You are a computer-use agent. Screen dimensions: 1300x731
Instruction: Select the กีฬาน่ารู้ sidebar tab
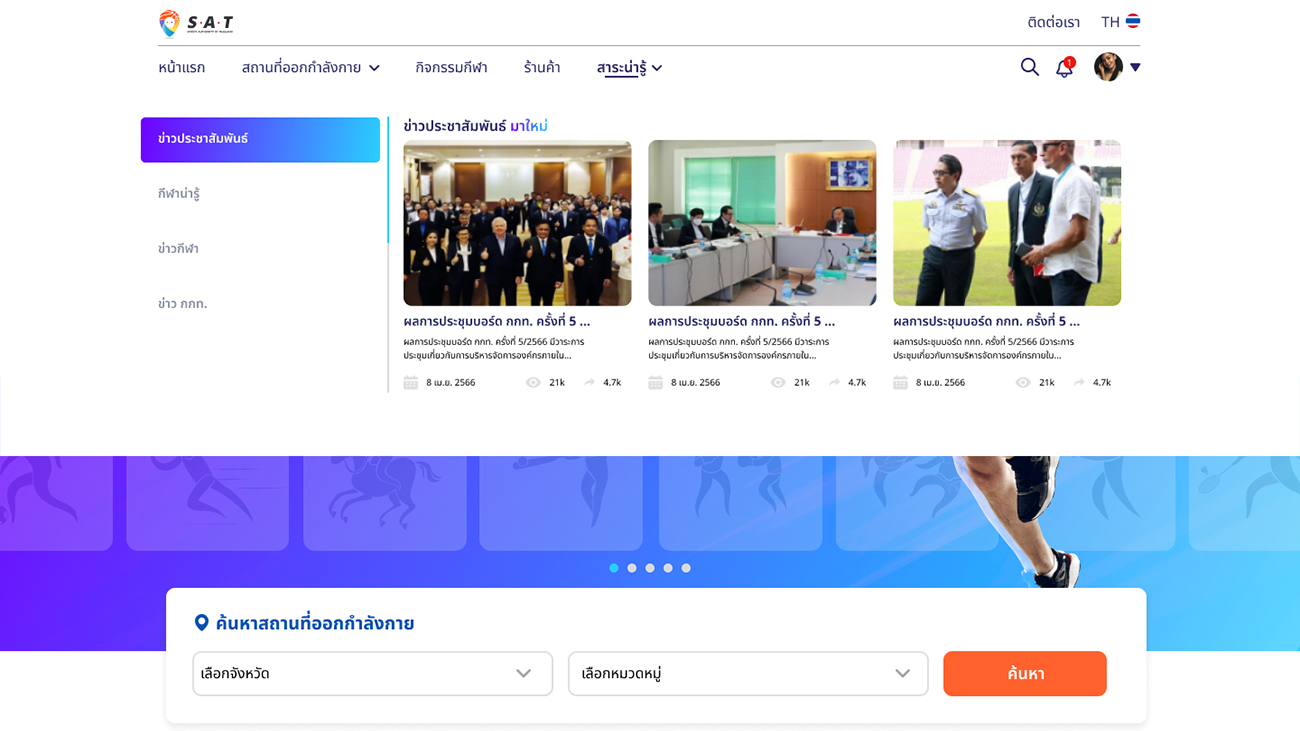tap(179, 194)
